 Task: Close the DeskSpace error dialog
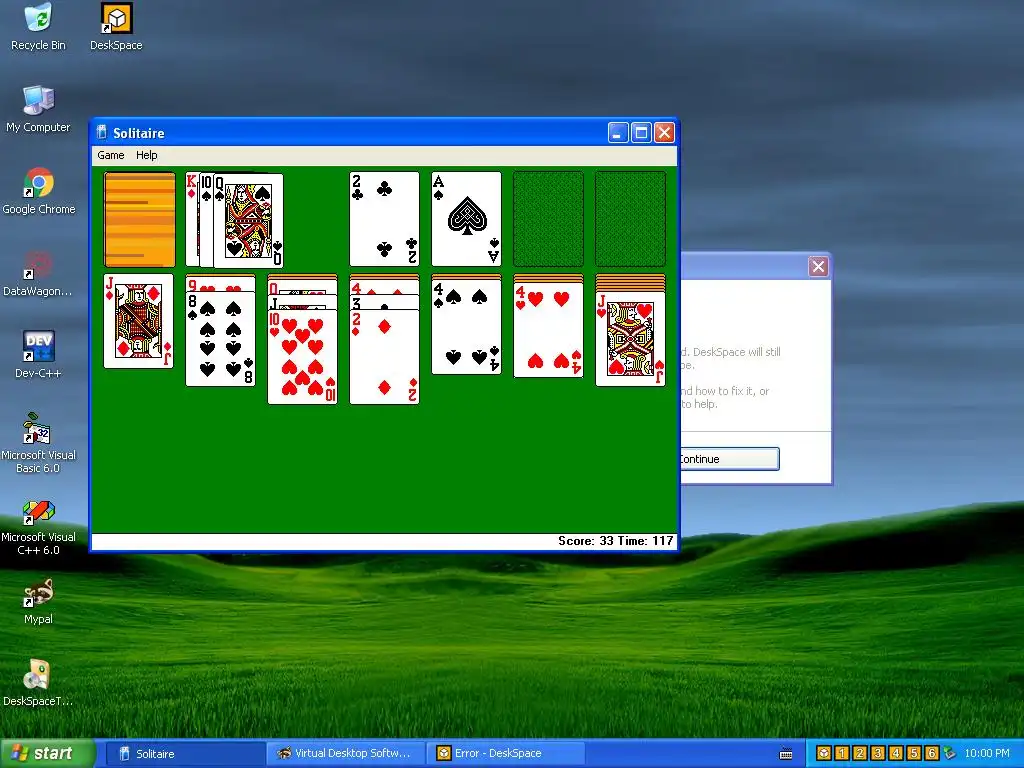pos(818,266)
